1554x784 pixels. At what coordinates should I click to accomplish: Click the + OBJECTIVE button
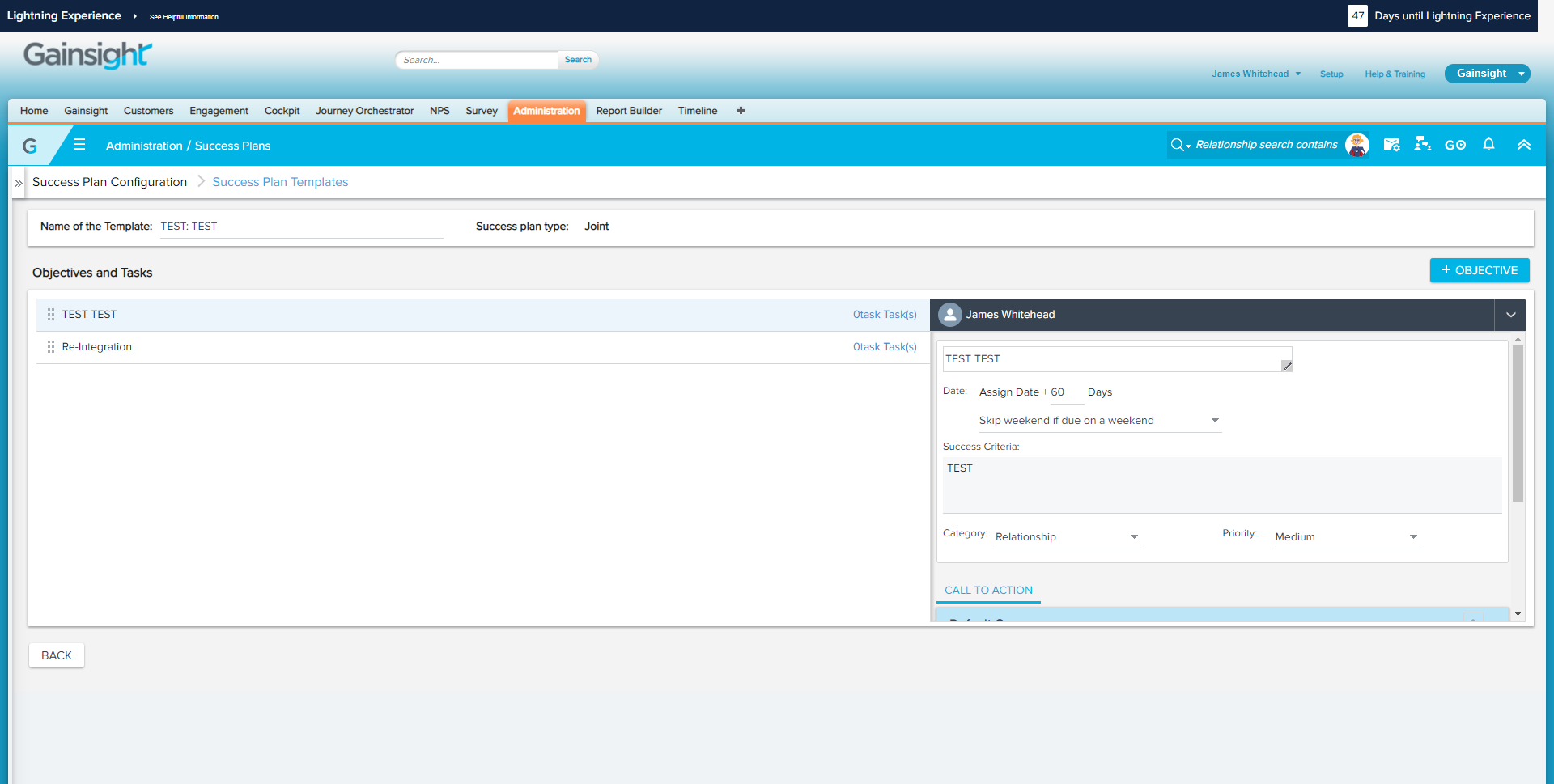pyautogui.click(x=1480, y=270)
